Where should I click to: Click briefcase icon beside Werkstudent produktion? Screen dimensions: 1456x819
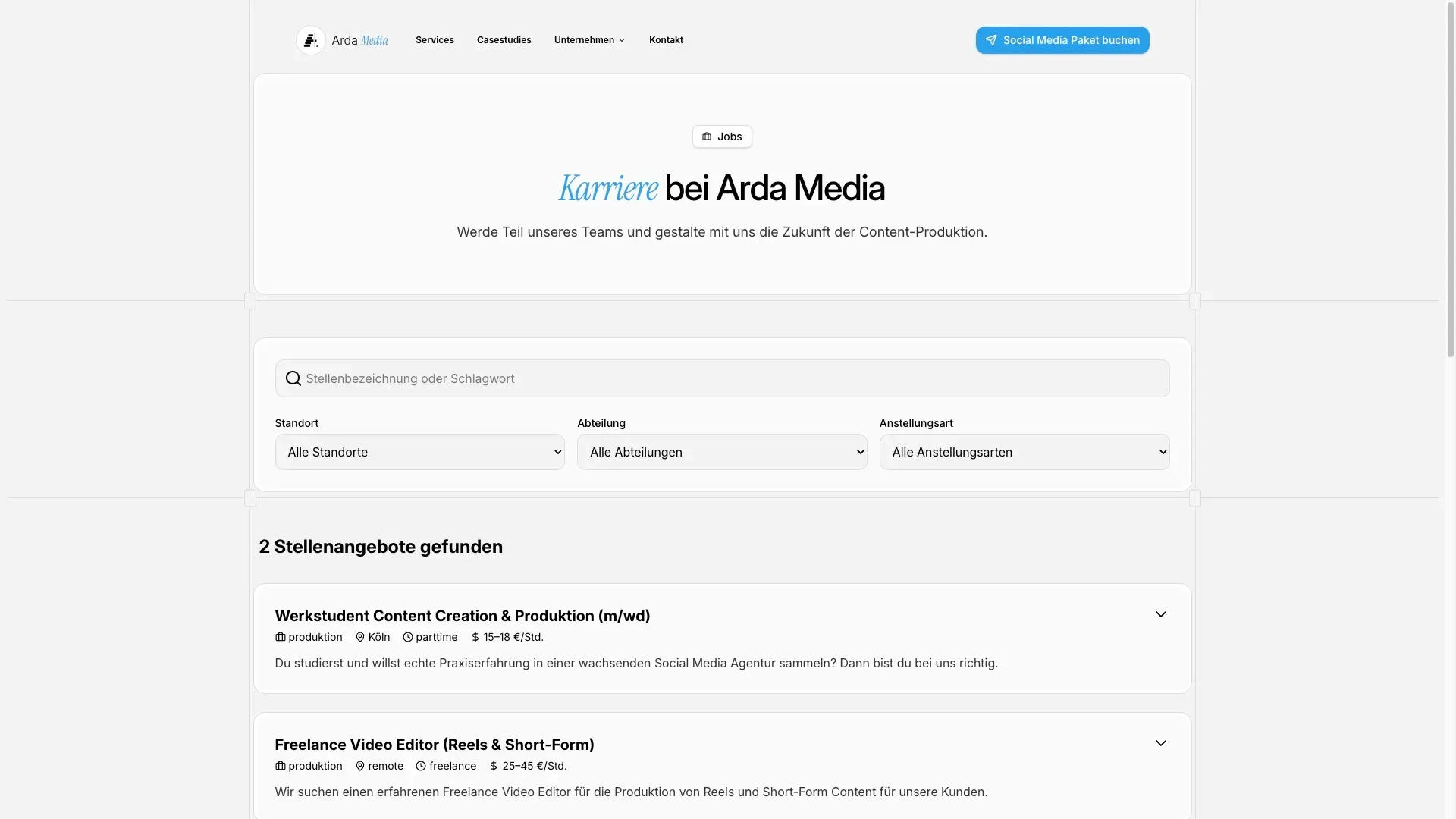[281, 637]
